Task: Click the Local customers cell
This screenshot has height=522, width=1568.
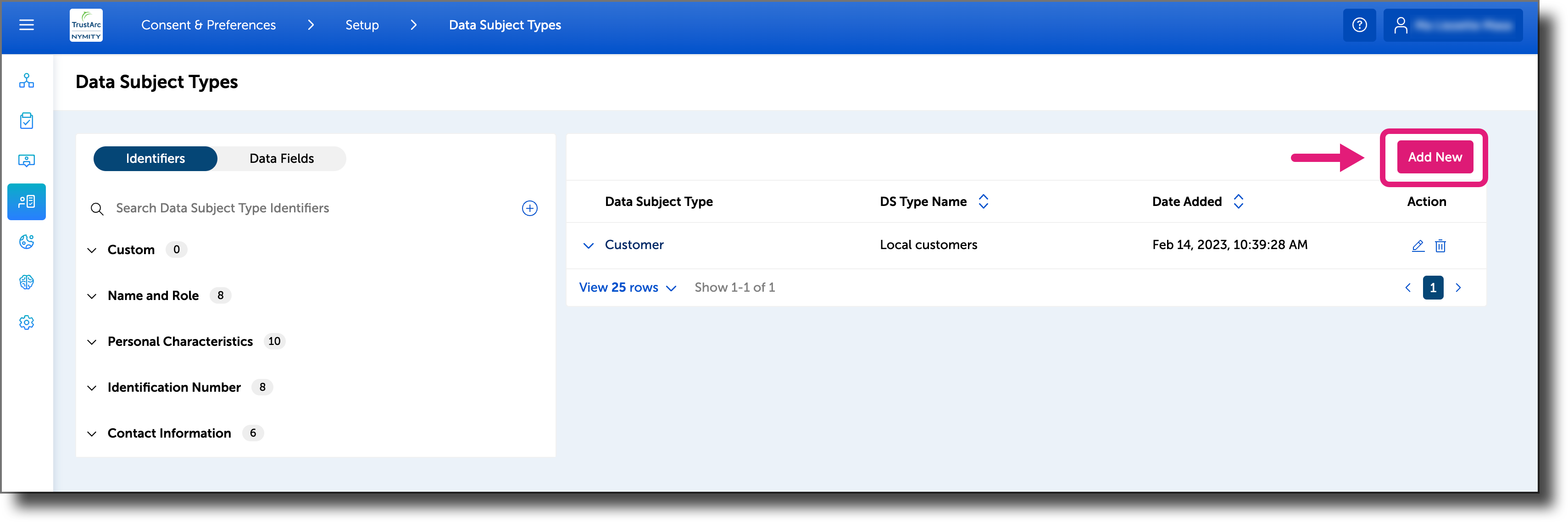Action: coord(928,244)
